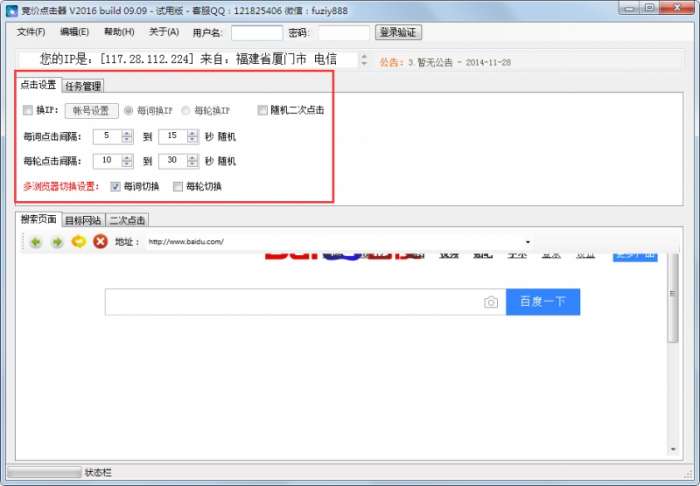Click inside the Baidu search text box
The image size is (700, 486).
[x=294, y=302]
